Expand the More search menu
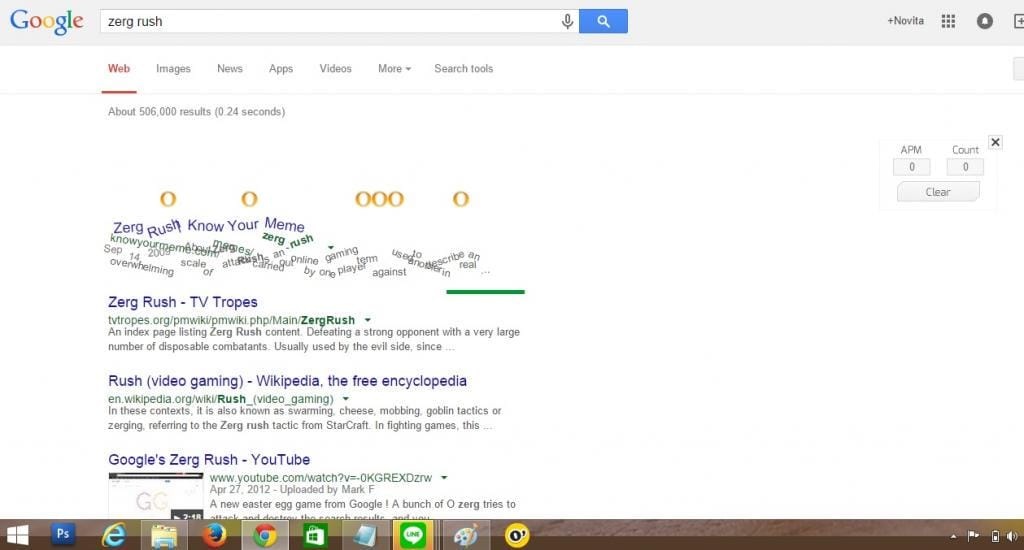 coord(394,69)
